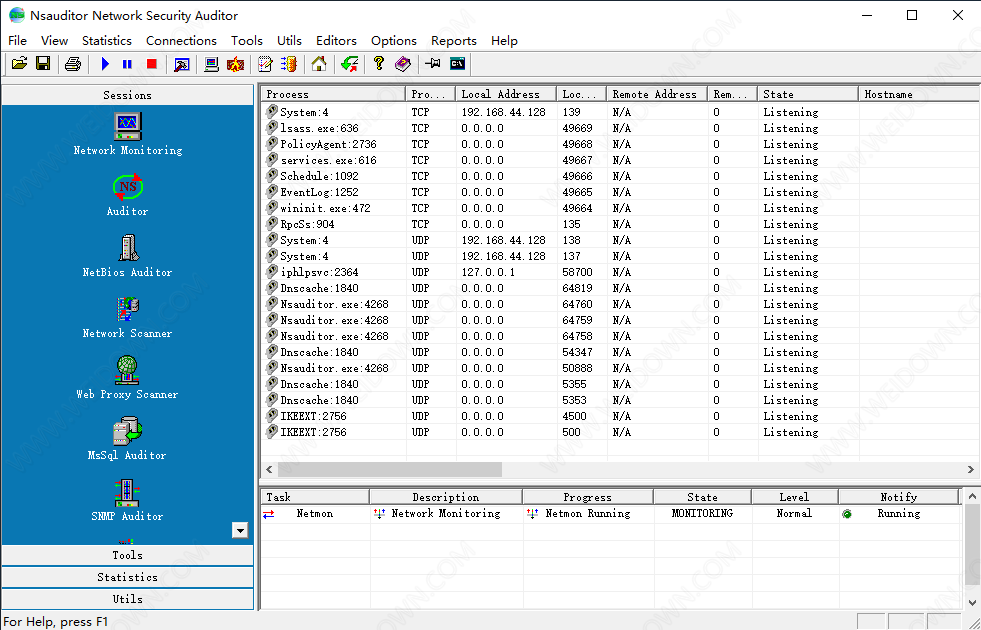Sort by the Process column header
Screen dimensions: 981x630
(x=333, y=94)
